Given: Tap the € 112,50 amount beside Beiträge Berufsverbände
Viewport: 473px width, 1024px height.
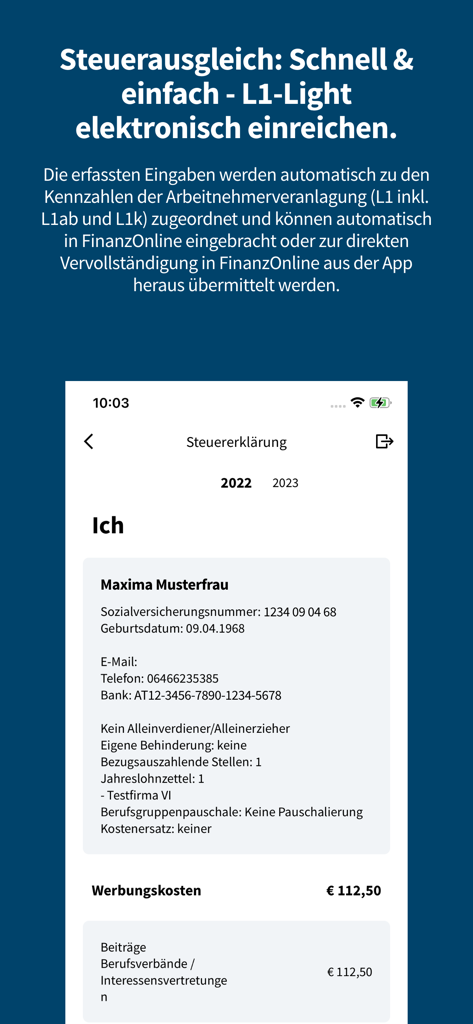Looking at the screenshot, I should tap(350, 972).
